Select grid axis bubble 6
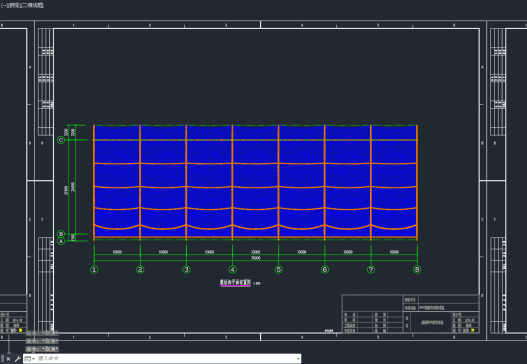 tap(325, 270)
